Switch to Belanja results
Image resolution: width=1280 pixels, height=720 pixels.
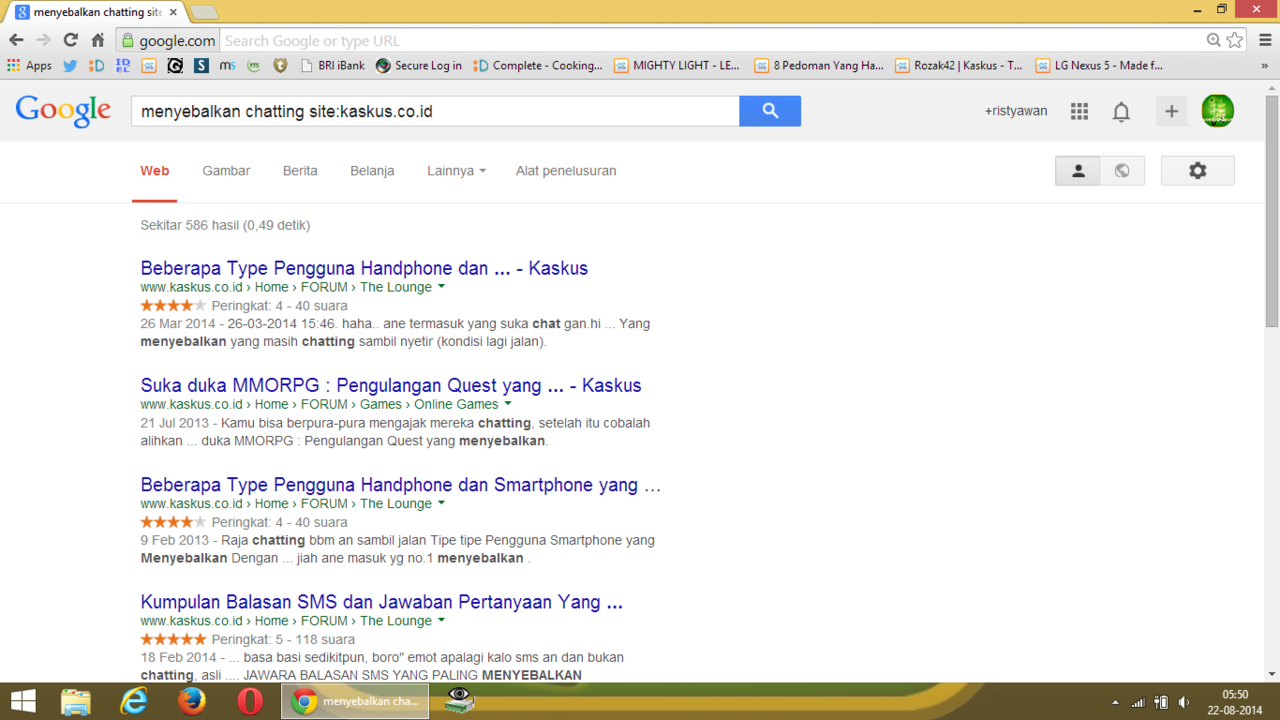point(372,171)
